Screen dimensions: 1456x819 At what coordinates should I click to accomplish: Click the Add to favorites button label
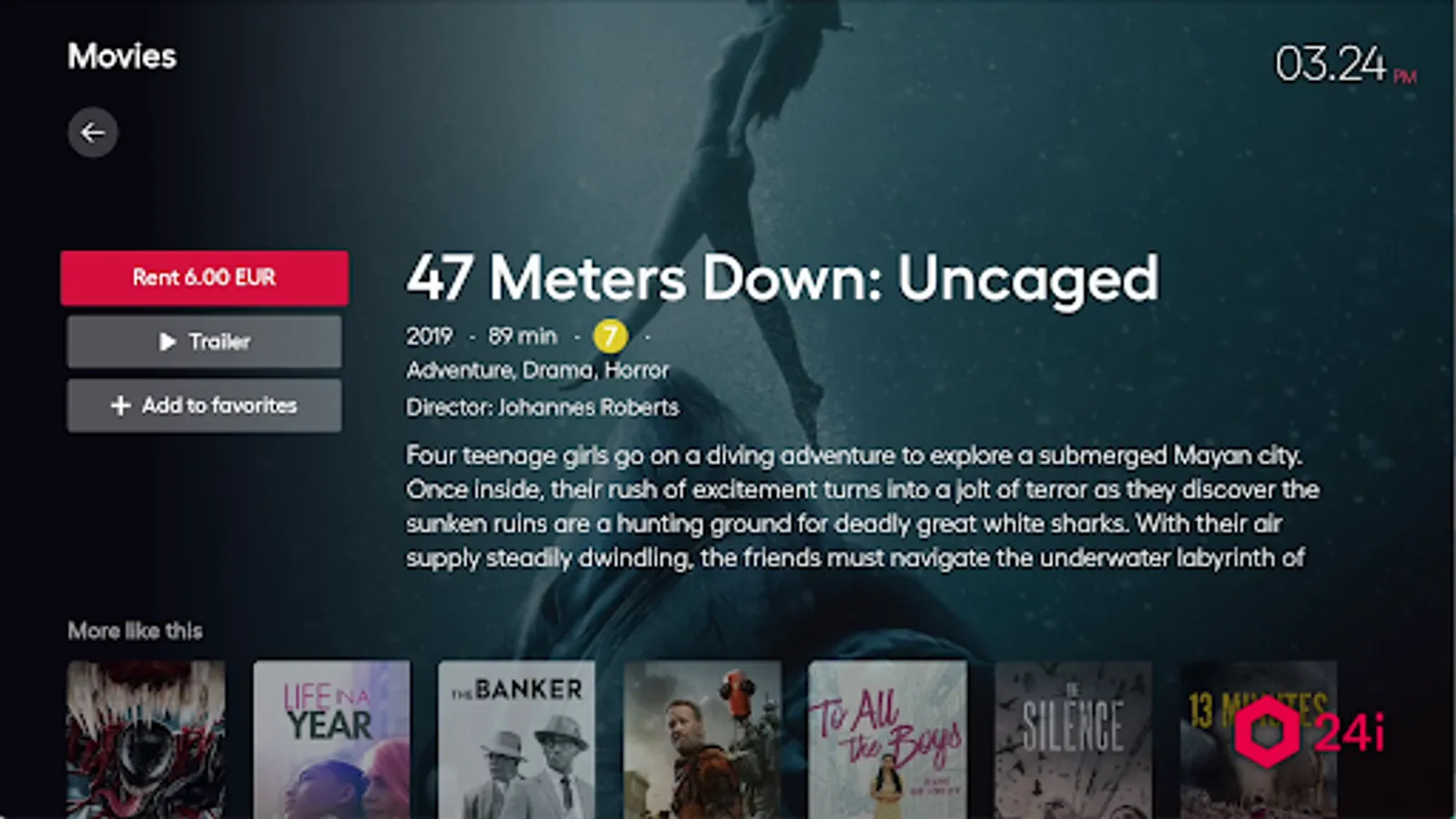pyautogui.click(x=219, y=406)
